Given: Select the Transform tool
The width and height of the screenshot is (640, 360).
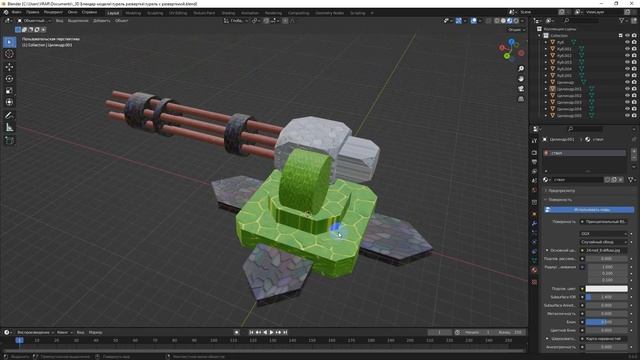Looking at the screenshot, I should click(9, 102).
